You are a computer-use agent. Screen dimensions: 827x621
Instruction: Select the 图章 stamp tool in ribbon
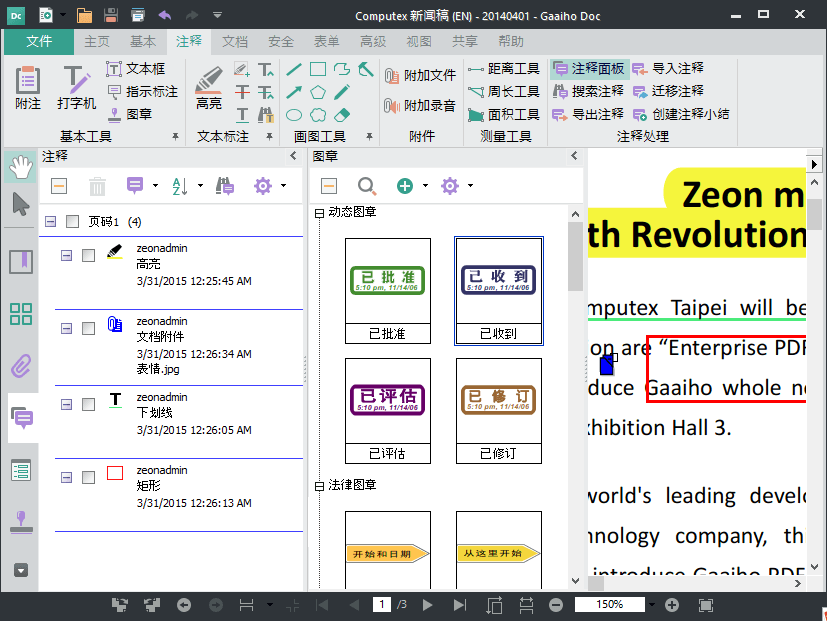(x=129, y=114)
